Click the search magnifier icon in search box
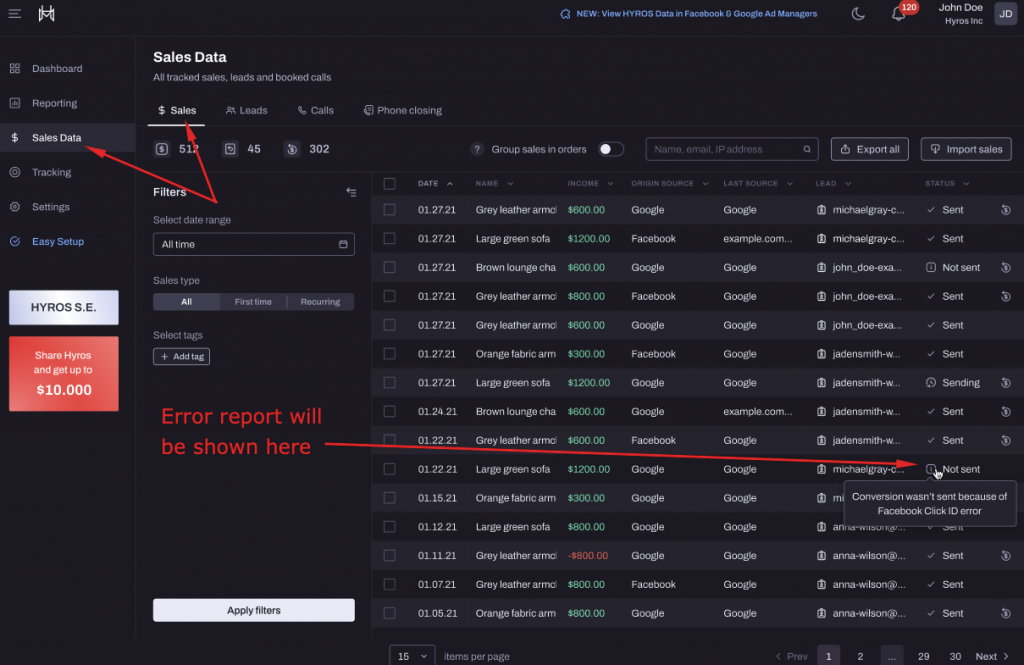 pyautogui.click(x=807, y=150)
